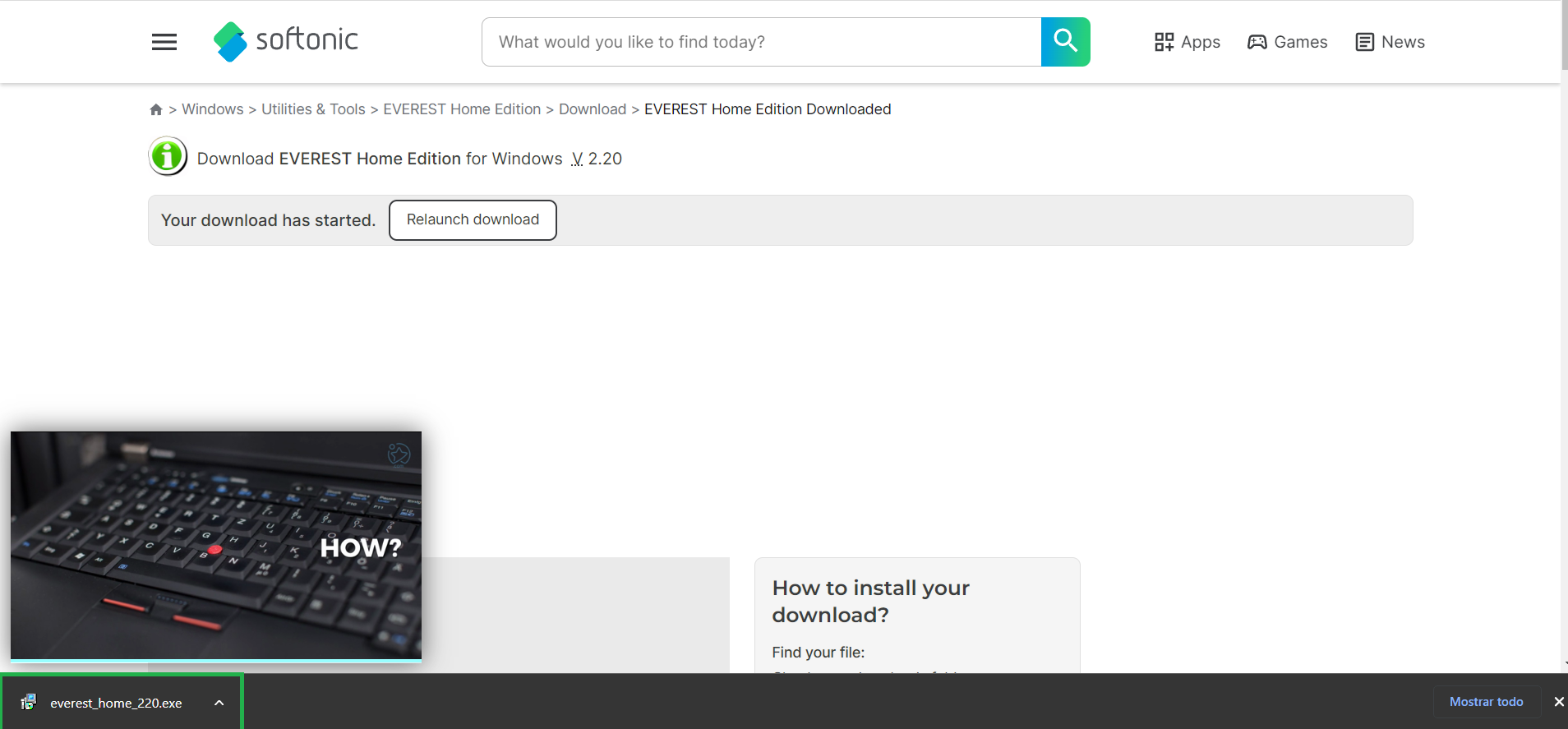Click the search magnifier button
Image resolution: width=1568 pixels, height=729 pixels.
click(1065, 42)
